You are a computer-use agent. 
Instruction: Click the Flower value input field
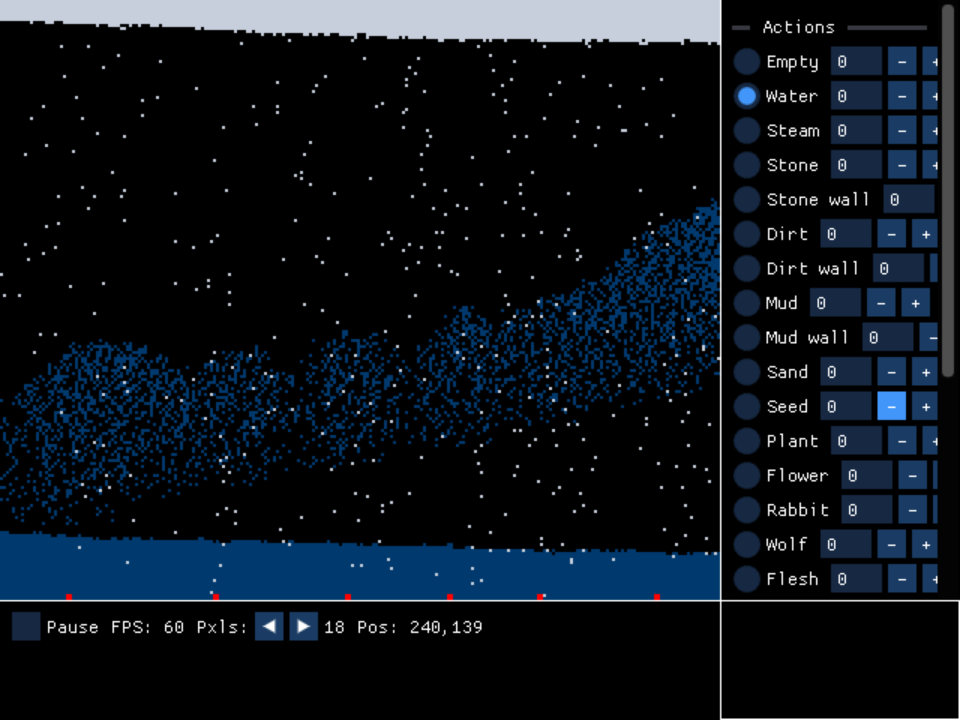pos(867,475)
